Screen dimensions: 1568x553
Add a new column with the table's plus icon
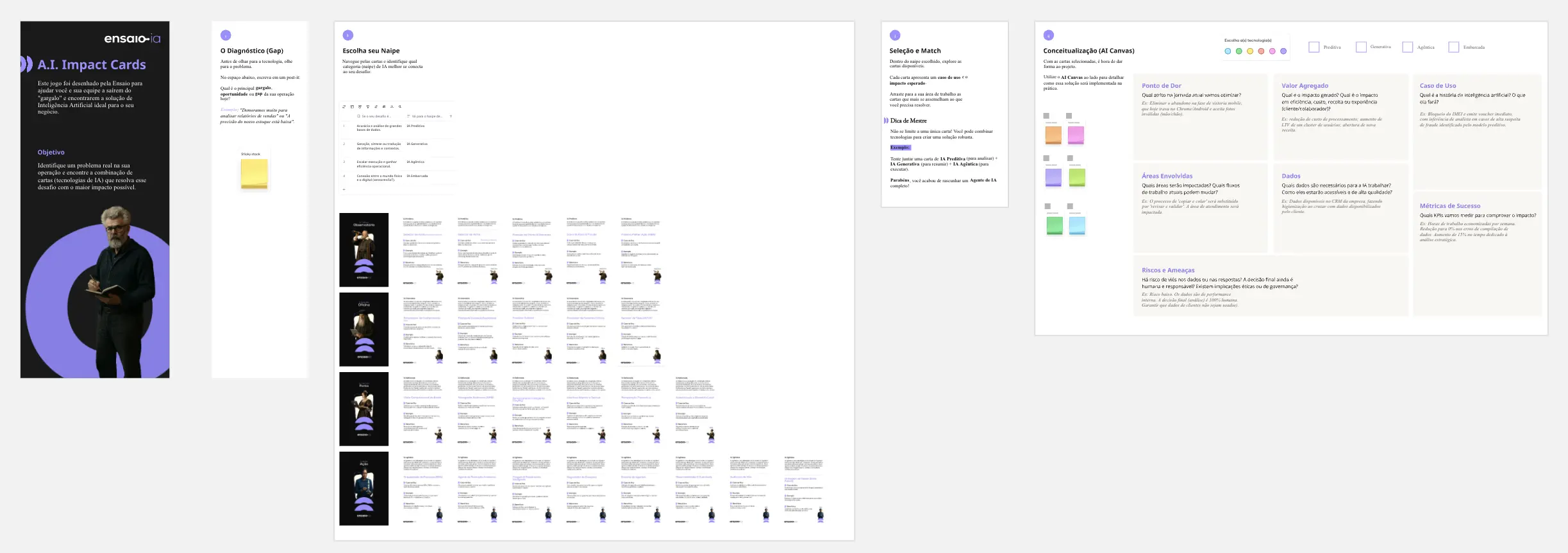pyautogui.click(x=451, y=116)
